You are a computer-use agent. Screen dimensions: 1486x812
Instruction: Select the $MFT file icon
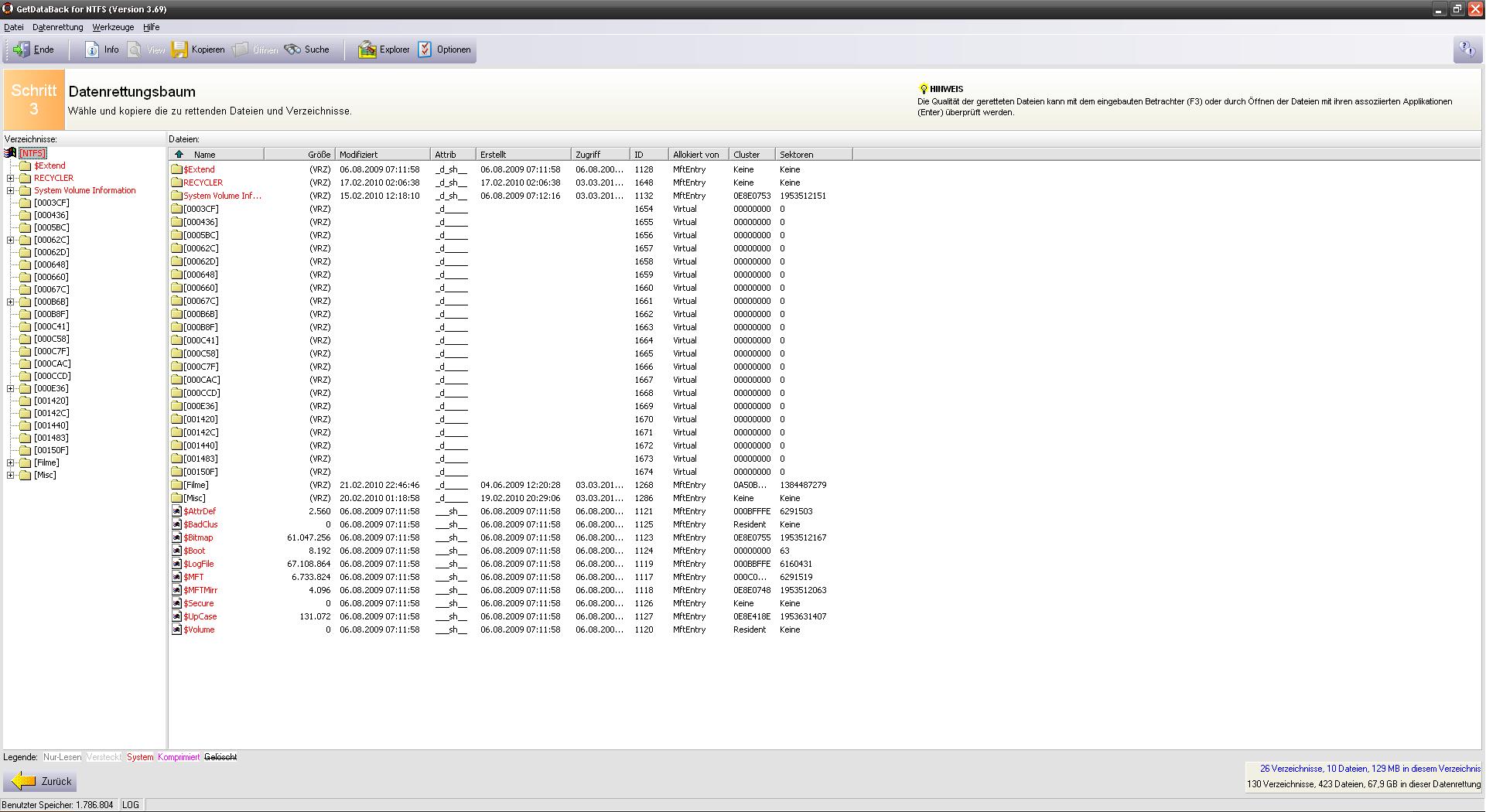point(176,577)
